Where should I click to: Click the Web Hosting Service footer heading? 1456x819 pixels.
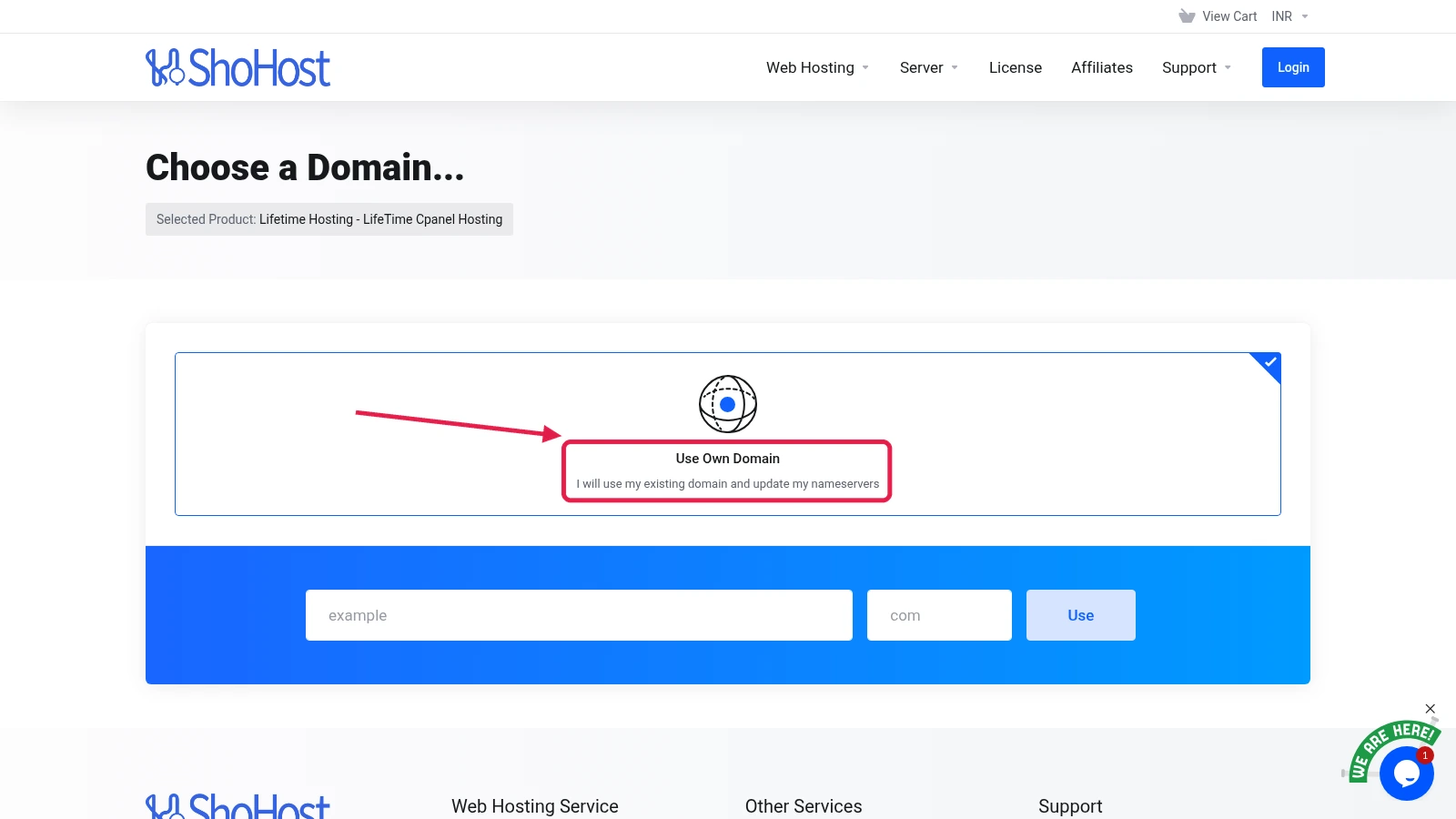point(534,806)
